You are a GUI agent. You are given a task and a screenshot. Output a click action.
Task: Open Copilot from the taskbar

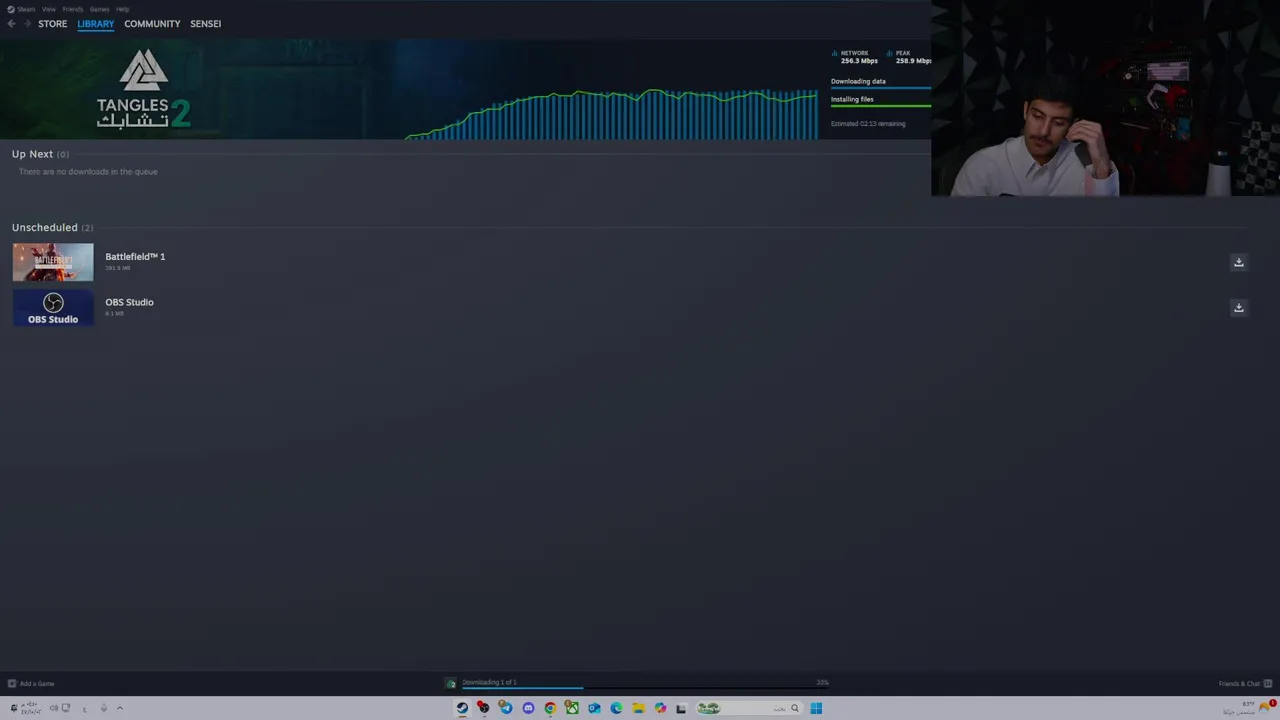point(660,708)
